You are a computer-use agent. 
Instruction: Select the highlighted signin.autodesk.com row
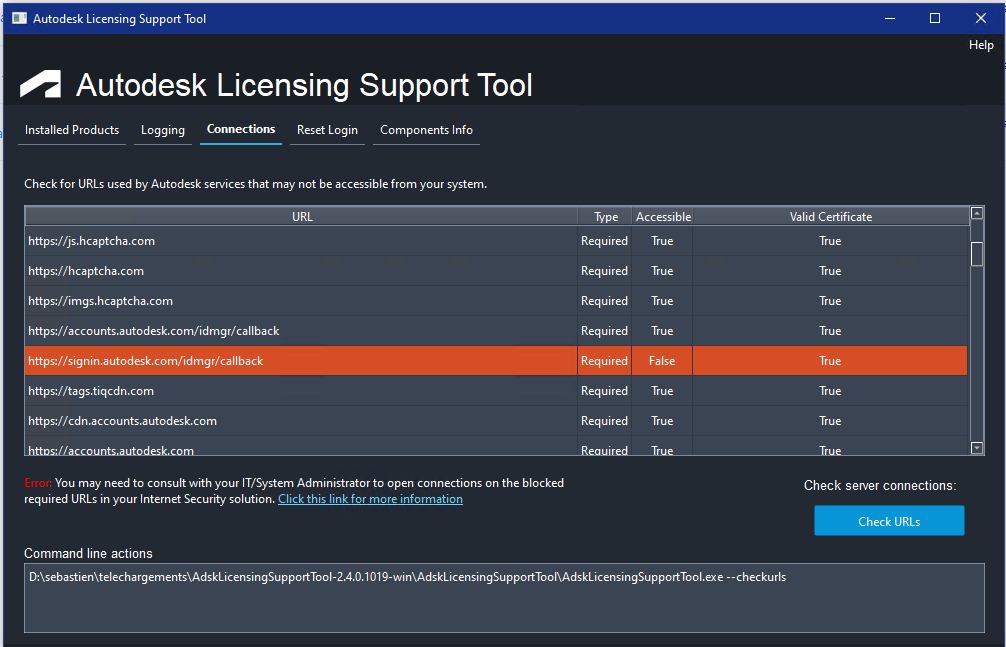[300, 361]
